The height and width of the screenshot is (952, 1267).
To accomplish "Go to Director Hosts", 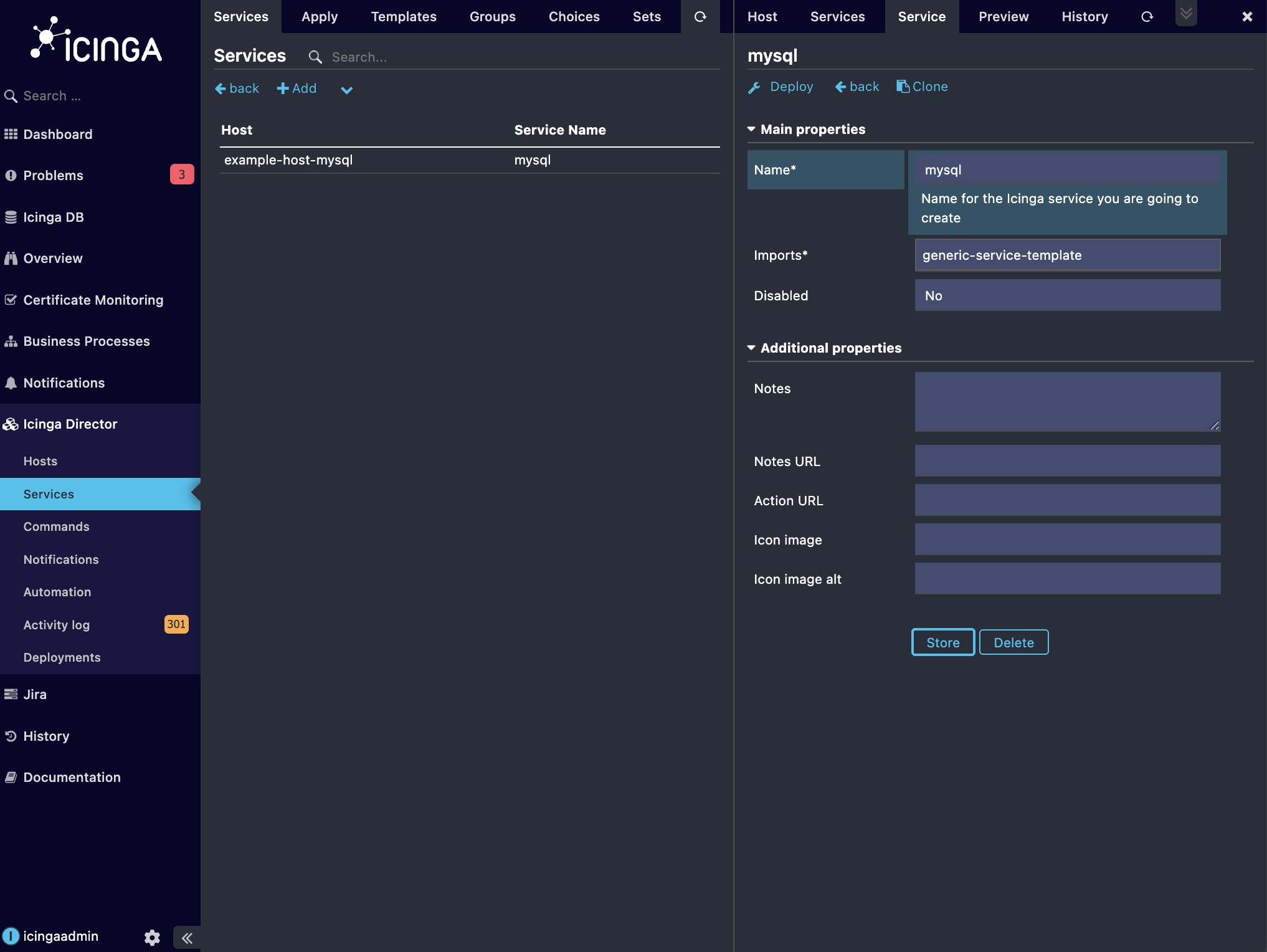I will click(x=40, y=461).
